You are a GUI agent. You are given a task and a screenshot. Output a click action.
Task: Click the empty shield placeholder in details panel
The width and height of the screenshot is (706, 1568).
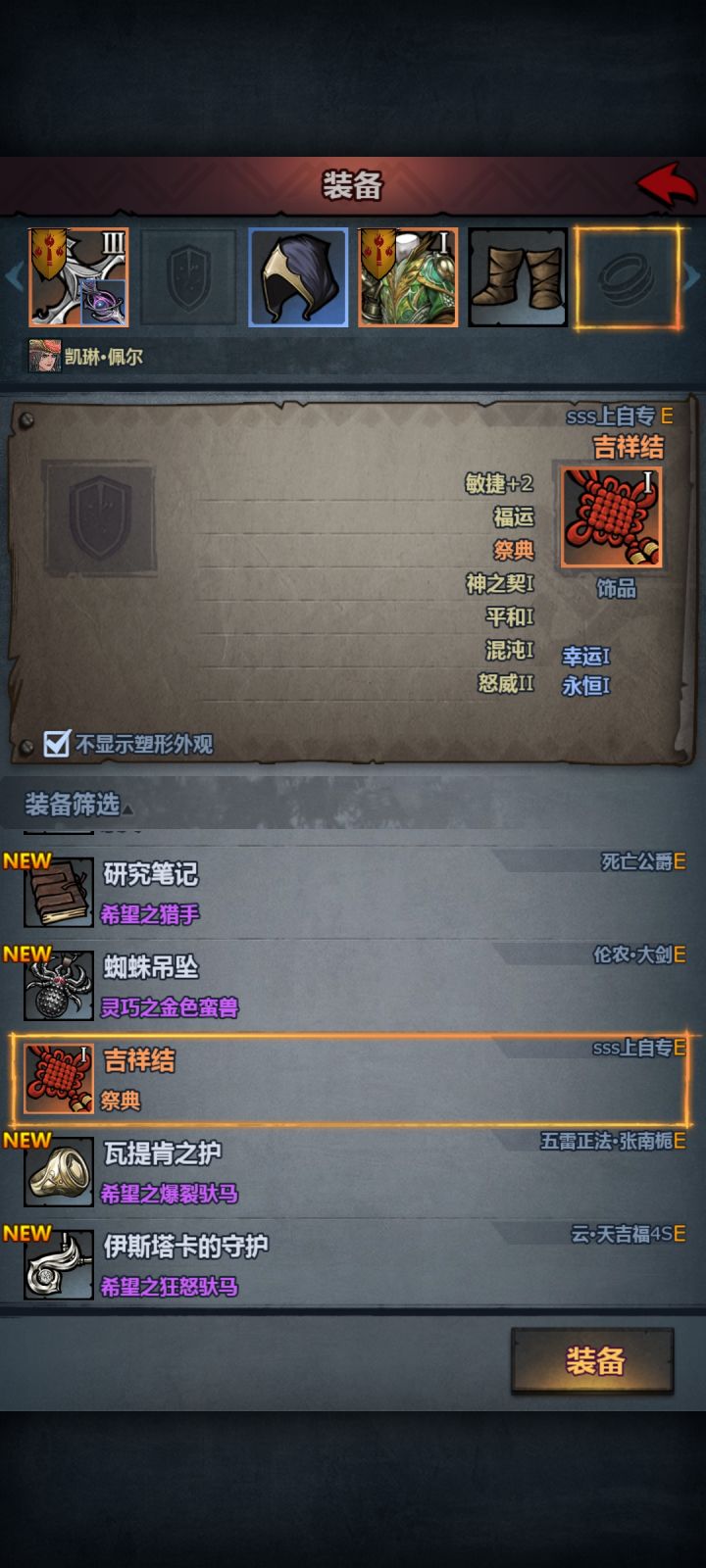coord(100,517)
